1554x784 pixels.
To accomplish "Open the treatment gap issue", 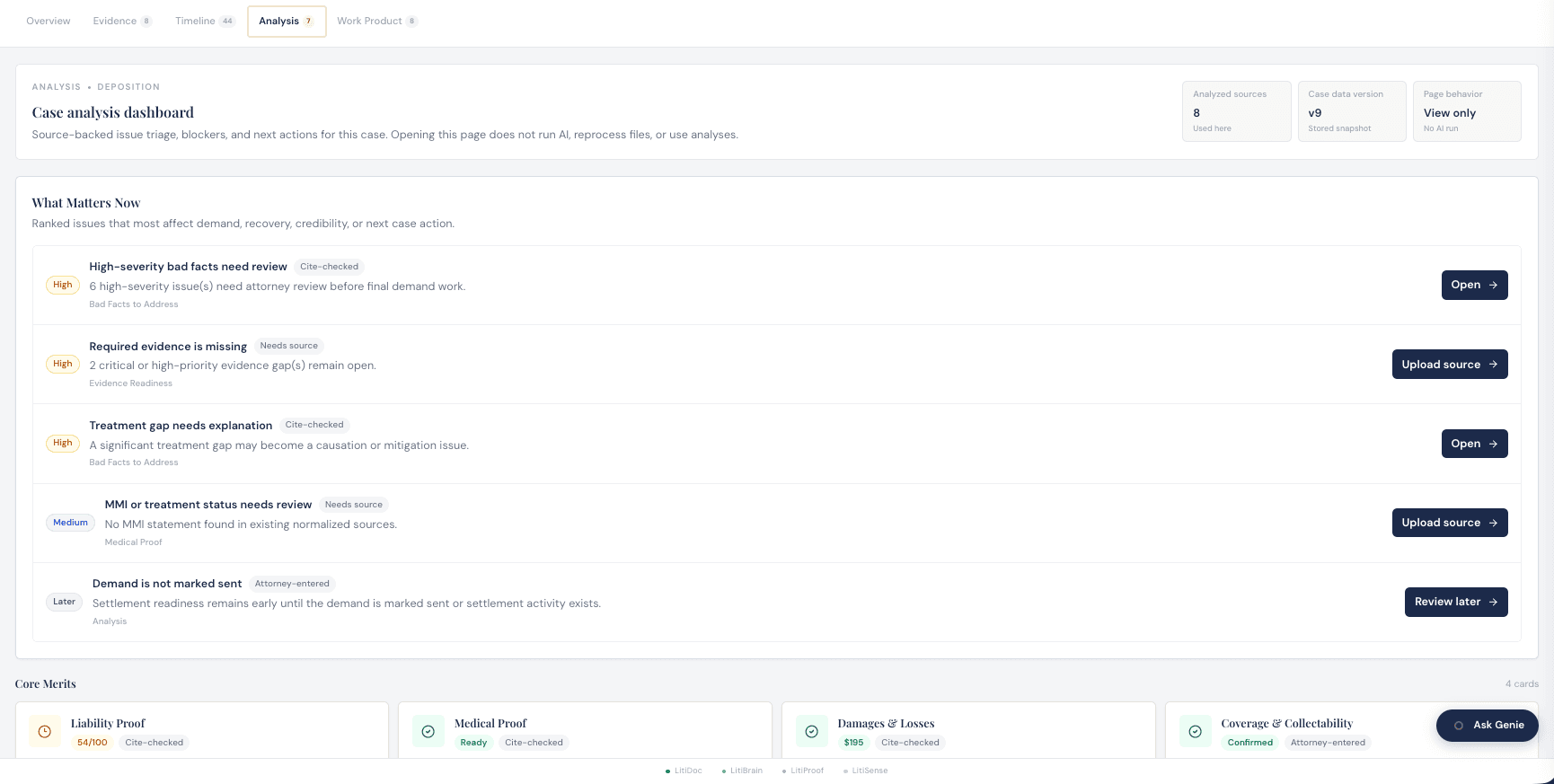I will coord(1474,444).
